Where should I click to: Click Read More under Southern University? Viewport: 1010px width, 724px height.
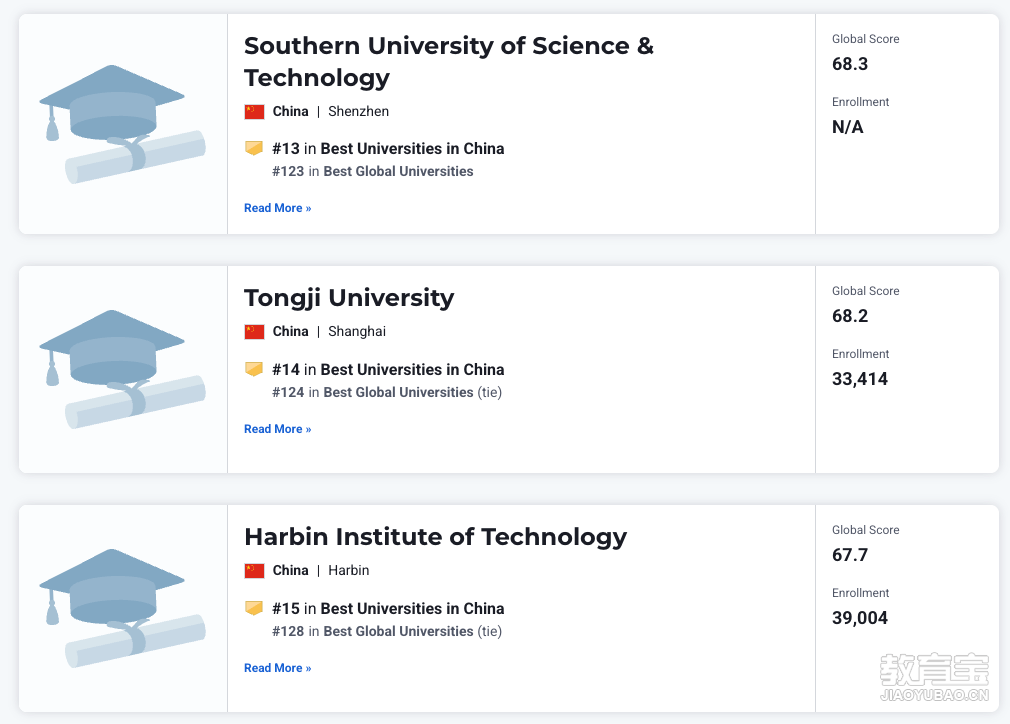[278, 208]
